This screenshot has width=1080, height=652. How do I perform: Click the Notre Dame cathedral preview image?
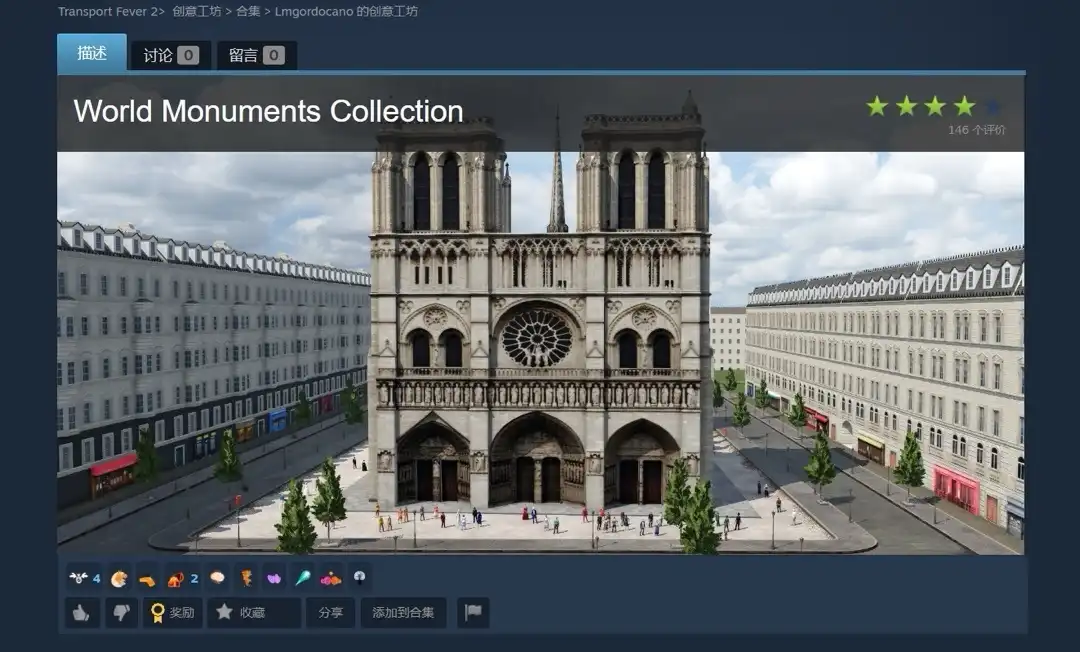click(x=540, y=350)
